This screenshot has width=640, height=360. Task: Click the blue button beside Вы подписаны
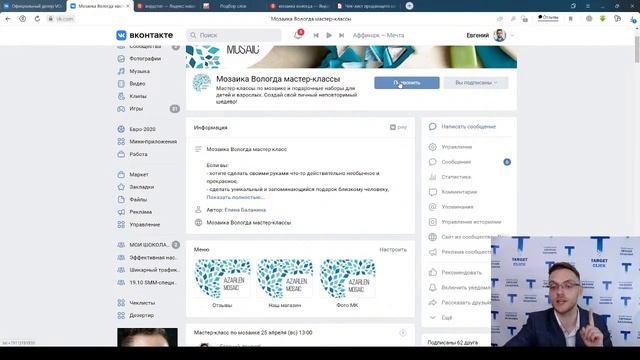coord(407,83)
